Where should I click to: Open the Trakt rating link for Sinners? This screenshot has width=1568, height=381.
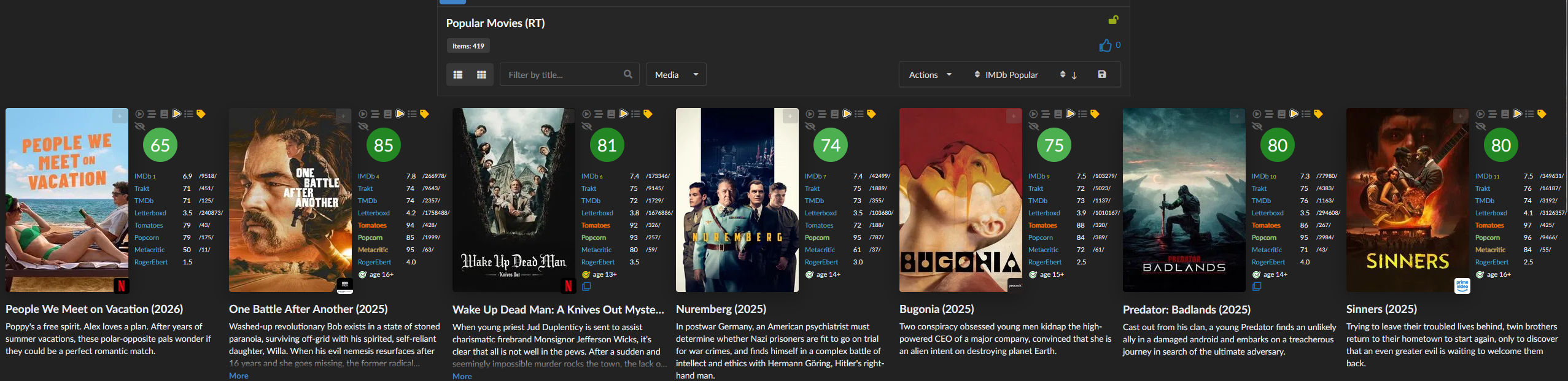tap(1483, 188)
